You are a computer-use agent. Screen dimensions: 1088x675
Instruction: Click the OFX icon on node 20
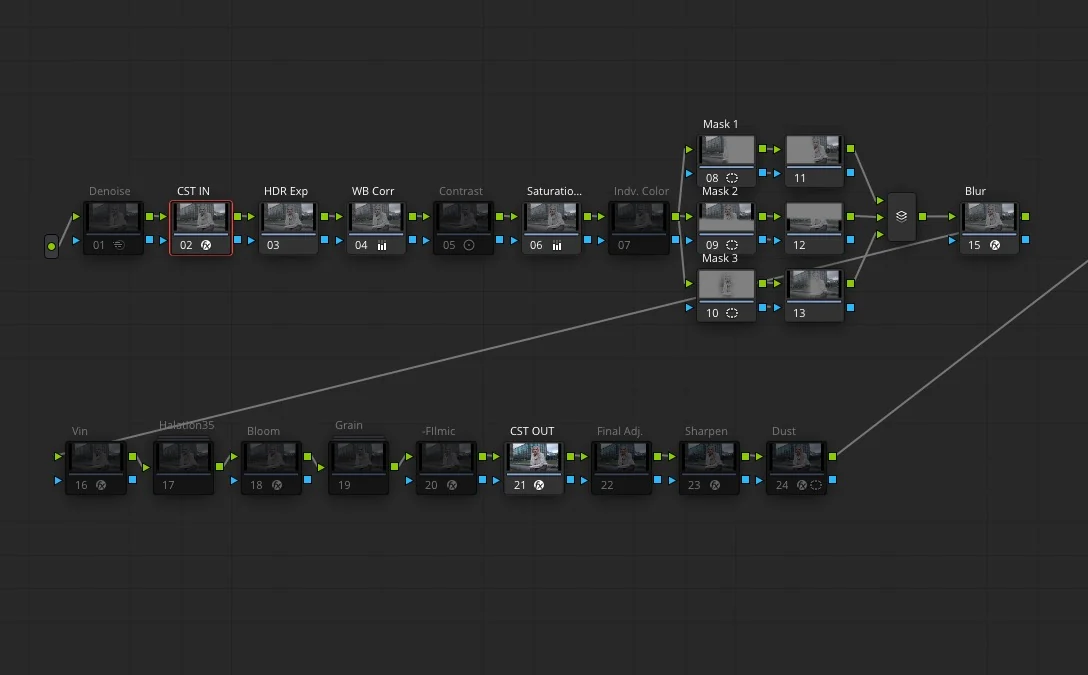[x=452, y=485]
